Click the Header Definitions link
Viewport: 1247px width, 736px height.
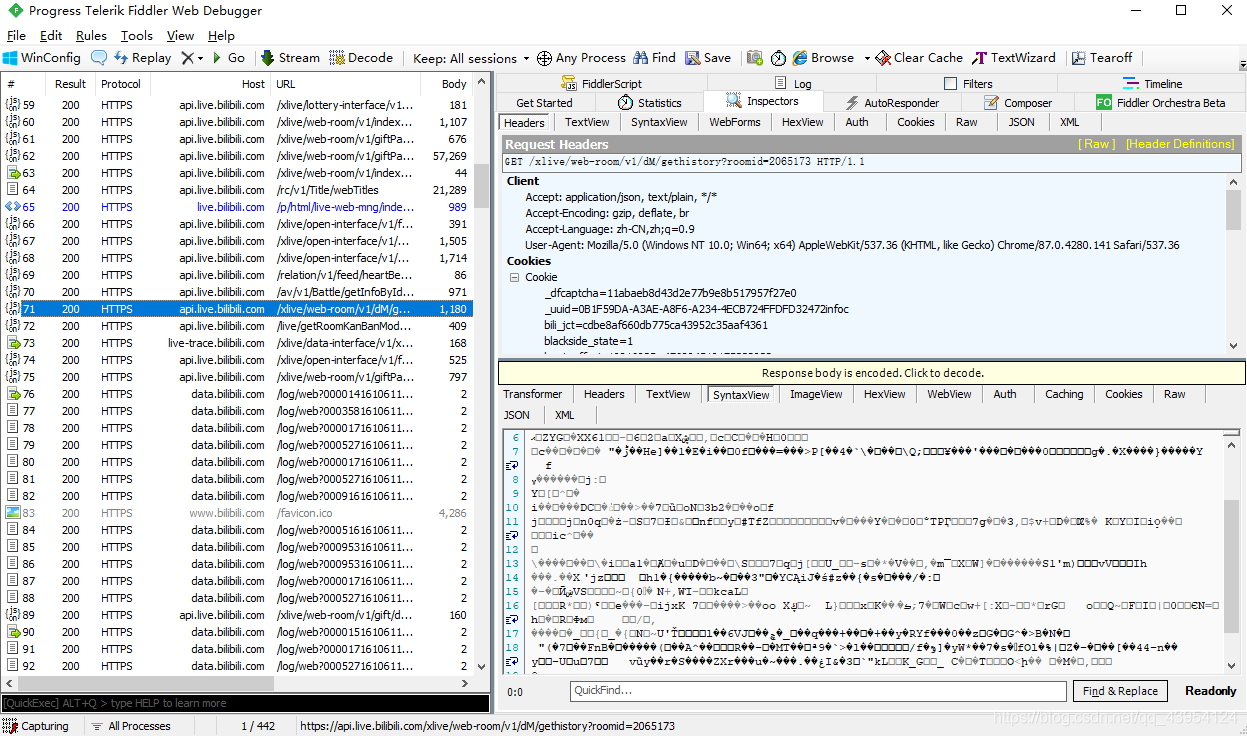click(1180, 144)
